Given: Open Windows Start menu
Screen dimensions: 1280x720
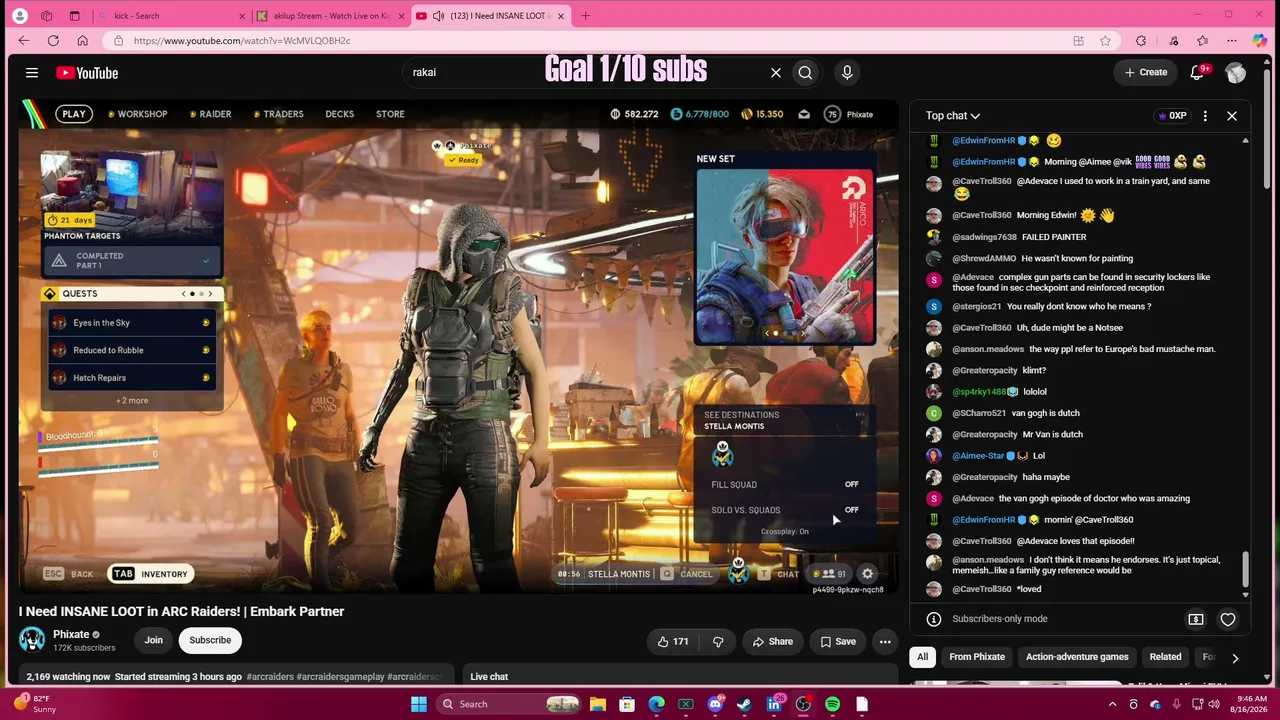Looking at the screenshot, I should click(419, 704).
